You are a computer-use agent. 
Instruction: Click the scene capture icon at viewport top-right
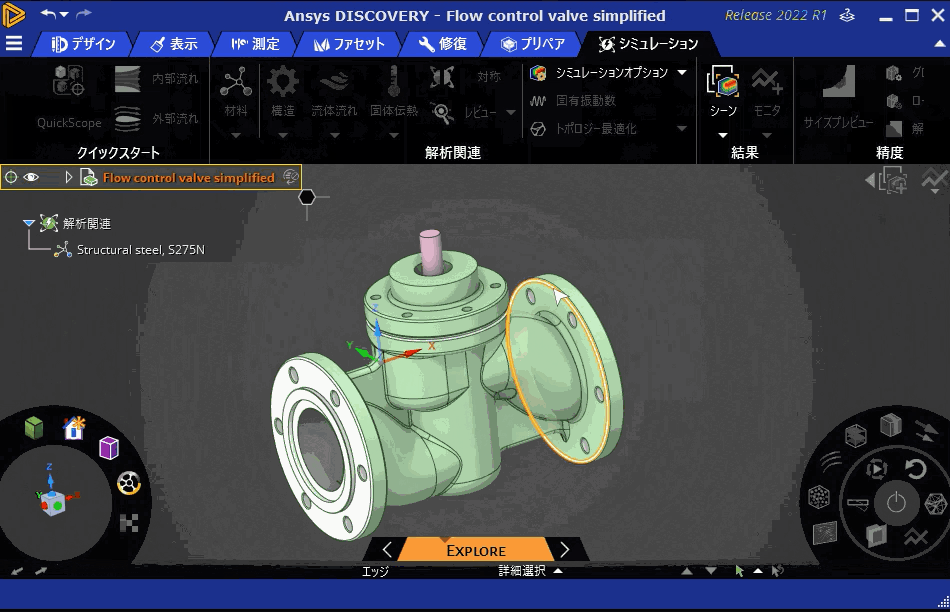(894, 181)
